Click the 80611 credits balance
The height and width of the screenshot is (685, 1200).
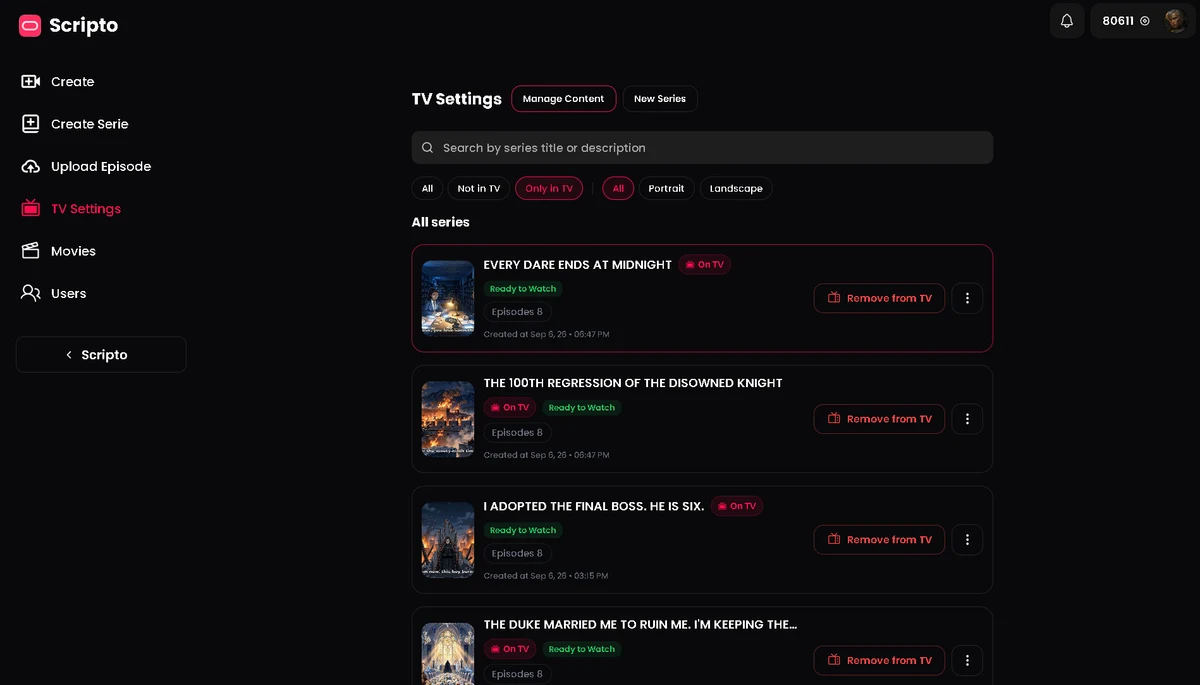tap(1118, 21)
